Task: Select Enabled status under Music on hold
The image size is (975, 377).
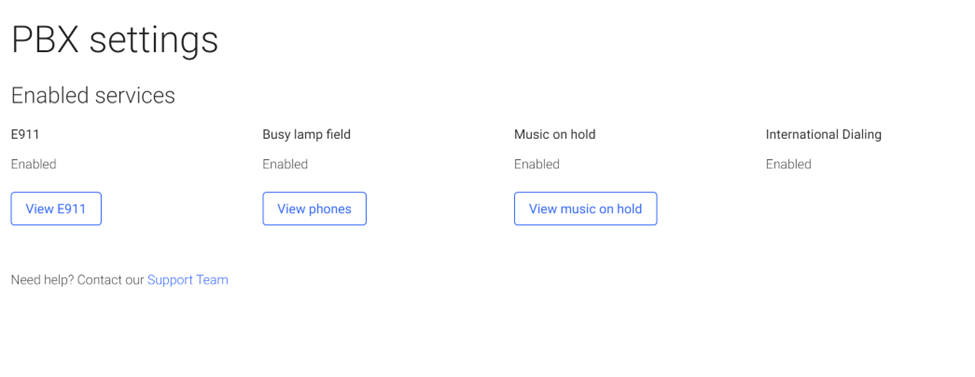Action: coord(537,164)
